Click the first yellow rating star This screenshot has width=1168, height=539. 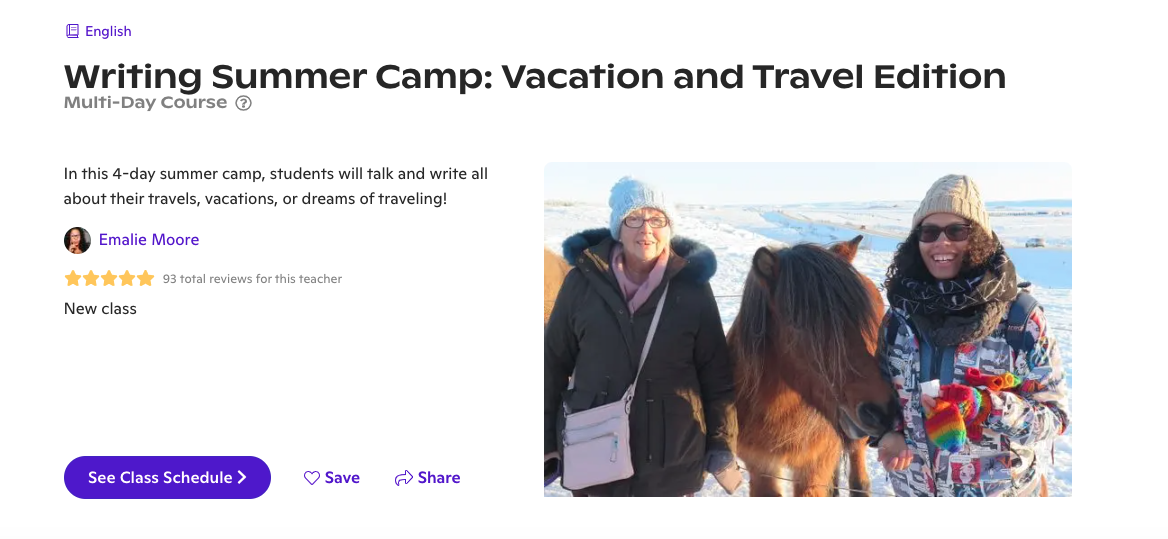[73, 279]
